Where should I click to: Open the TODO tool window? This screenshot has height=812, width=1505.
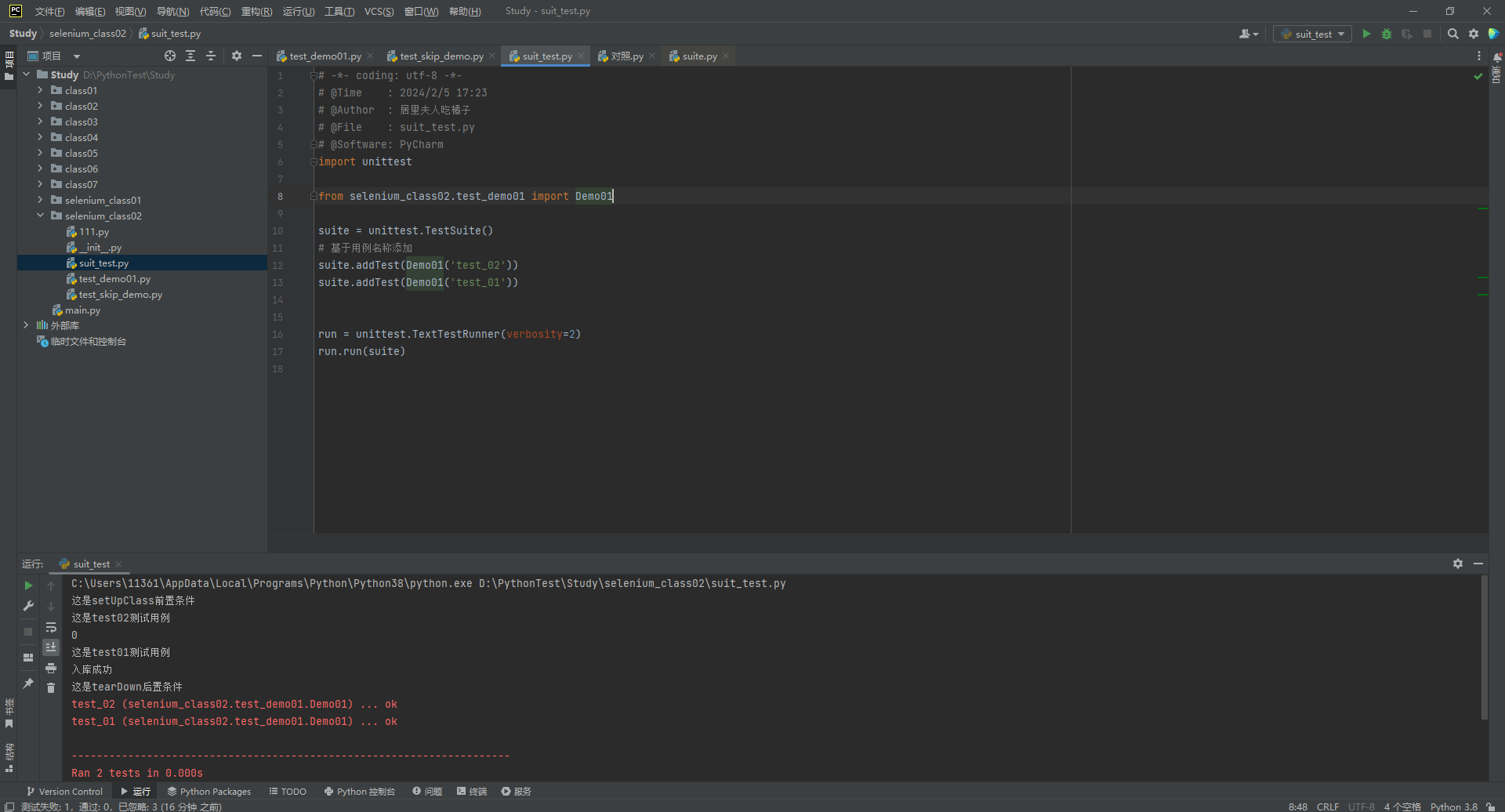click(288, 792)
